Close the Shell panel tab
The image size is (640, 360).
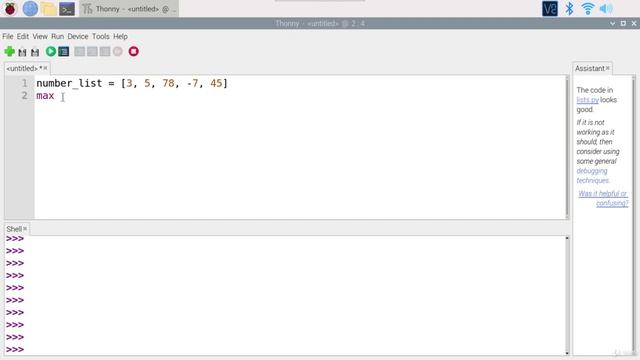pyautogui.click(x=25, y=229)
